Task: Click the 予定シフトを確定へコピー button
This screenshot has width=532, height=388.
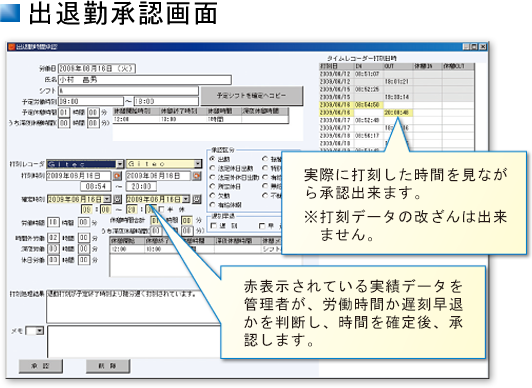Action: (x=251, y=96)
